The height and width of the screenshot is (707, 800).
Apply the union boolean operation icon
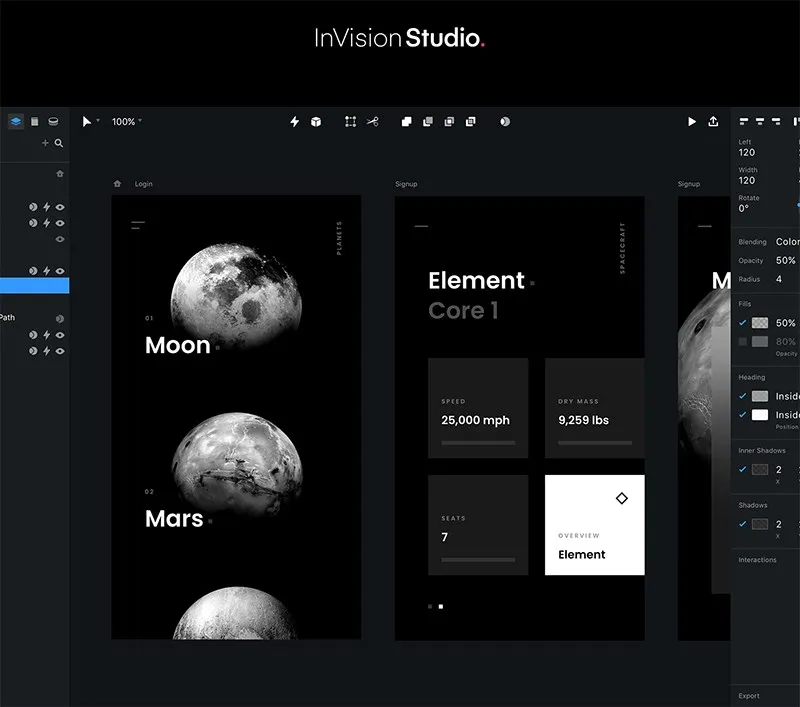407,121
